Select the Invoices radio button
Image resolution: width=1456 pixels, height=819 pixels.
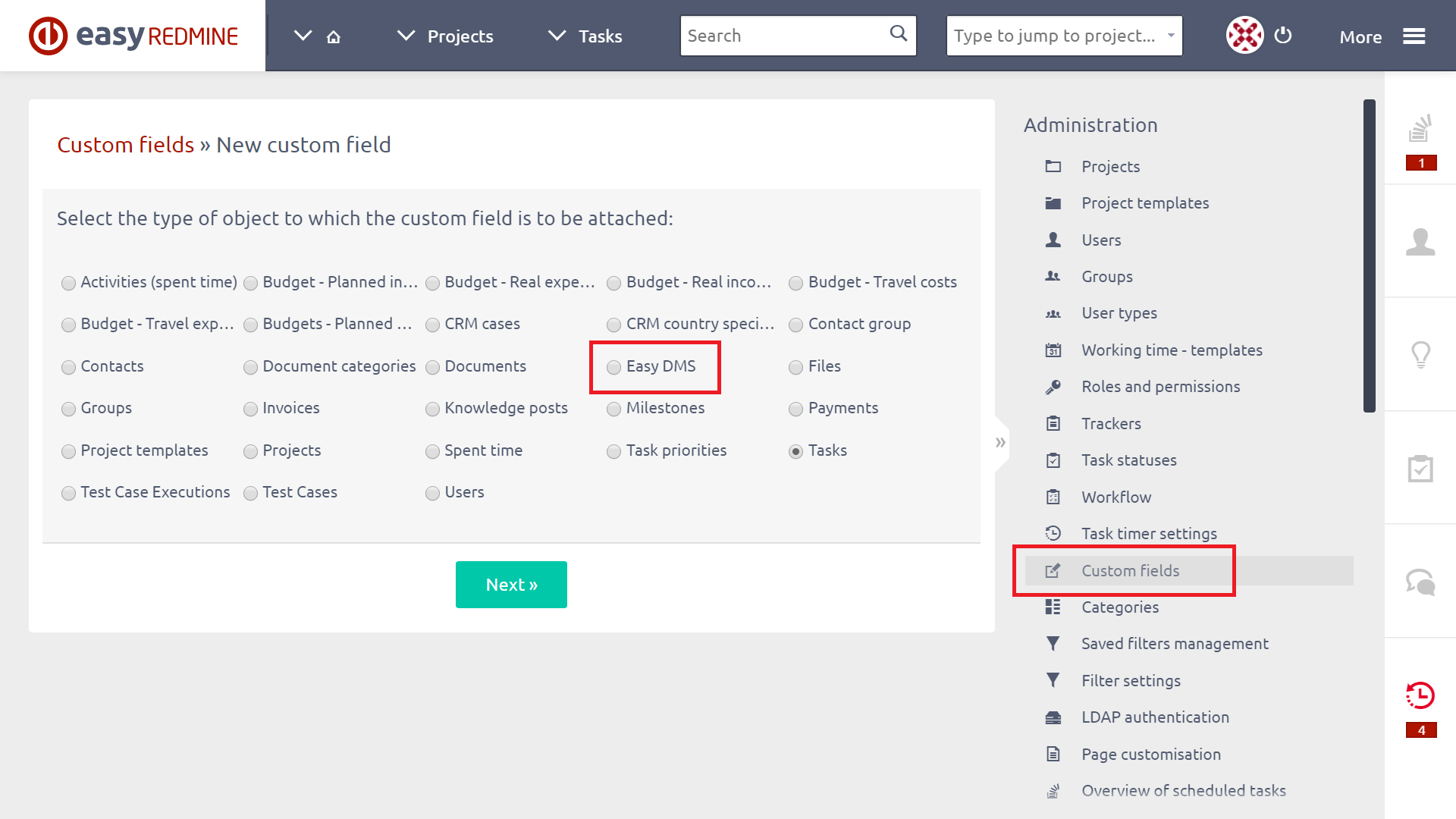[x=250, y=409]
